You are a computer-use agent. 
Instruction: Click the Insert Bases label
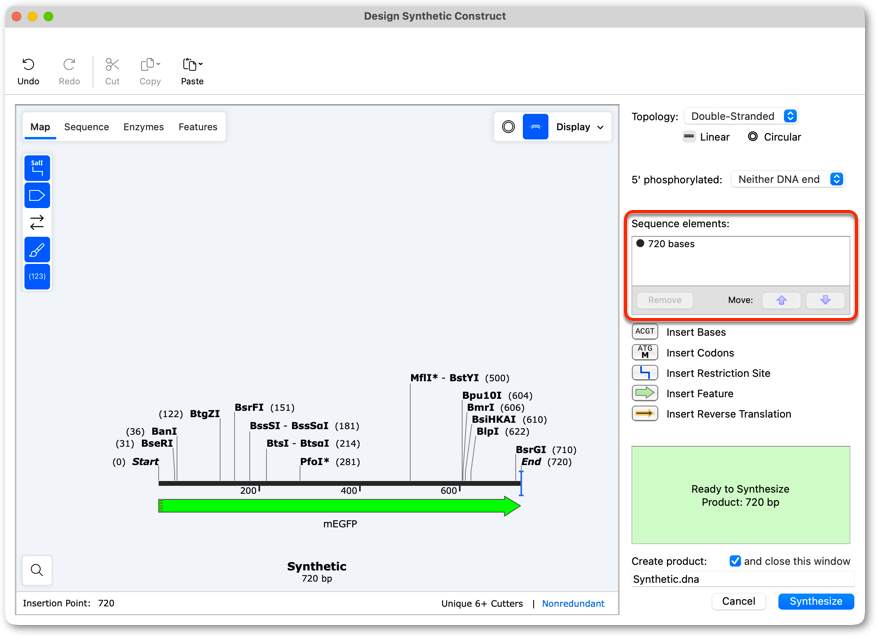(696, 332)
